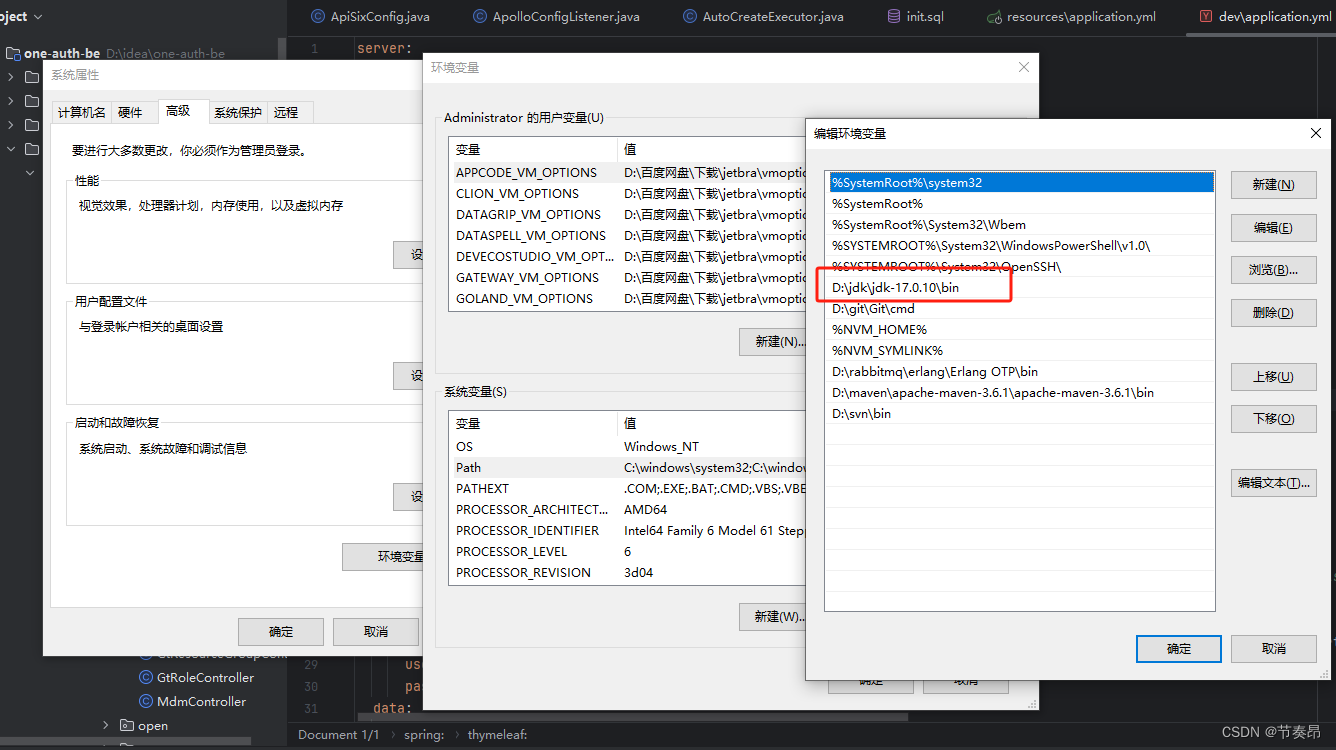
Task: Open the AutoCreateExecutor.java tab
Action: coord(763,16)
